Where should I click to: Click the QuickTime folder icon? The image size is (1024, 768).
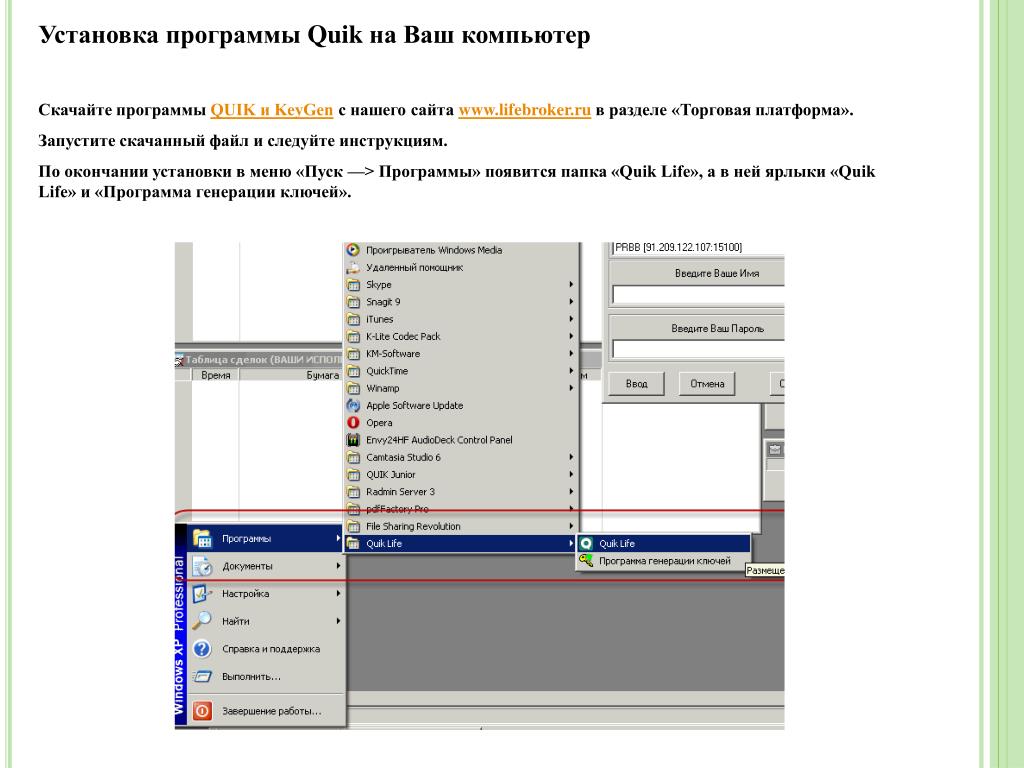pyautogui.click(x=353, y=371)
